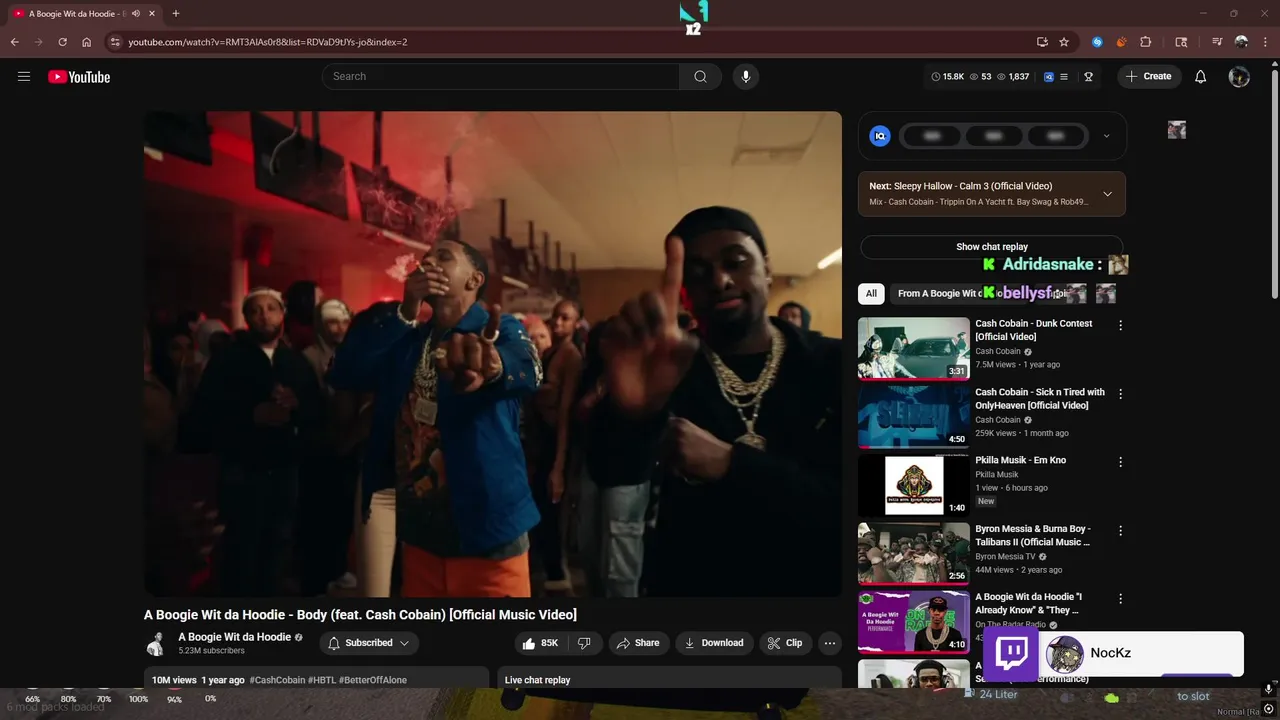This screenshot has width=1280, height=720.
Task: Open the Chrome profile avatar
Action: (x=1241, y=42)
